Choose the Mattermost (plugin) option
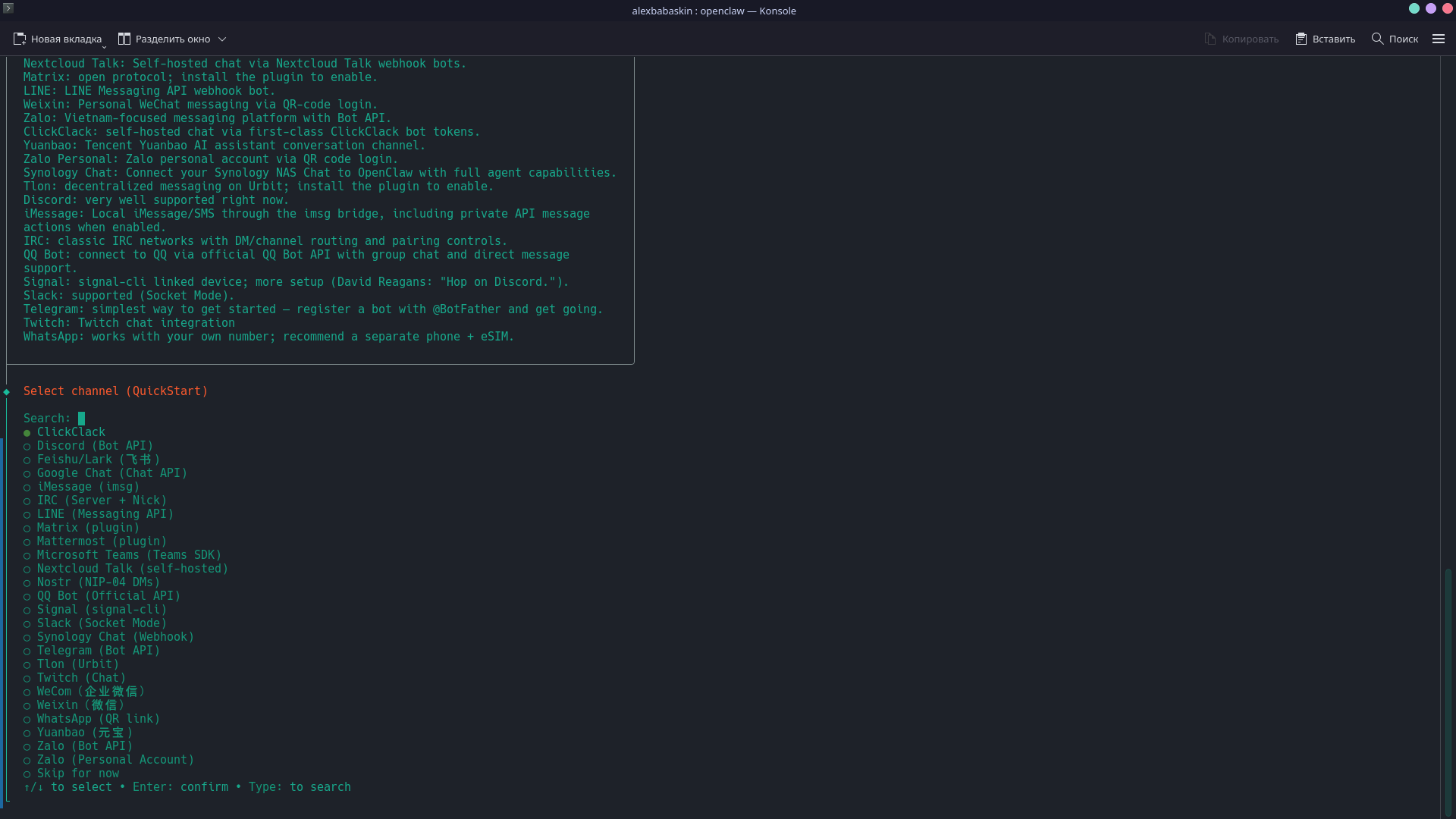Screen dimensions: 1456x819 [95, 541]
